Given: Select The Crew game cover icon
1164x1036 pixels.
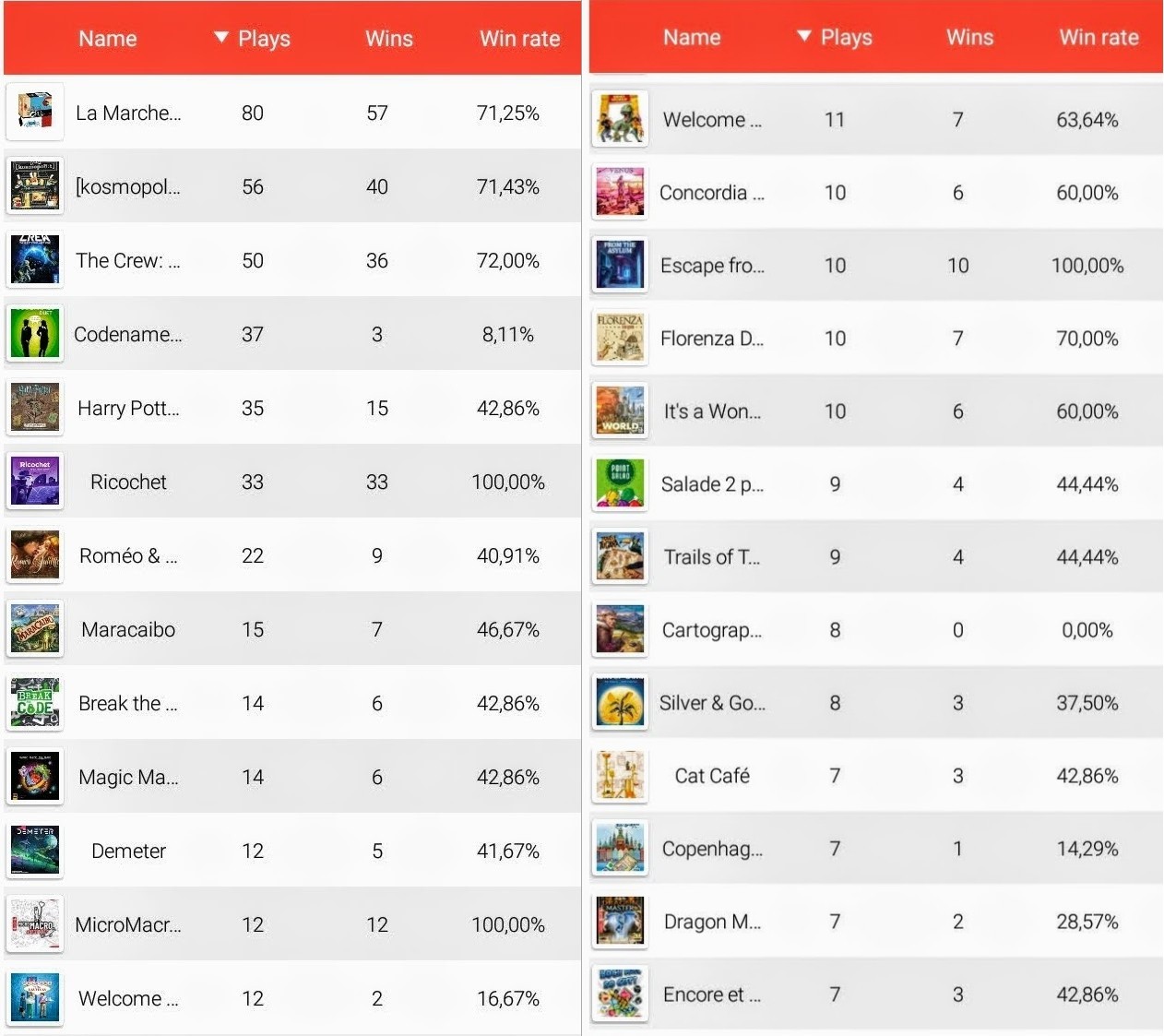Looking at the screenshot, I should [x=35, y=260].
